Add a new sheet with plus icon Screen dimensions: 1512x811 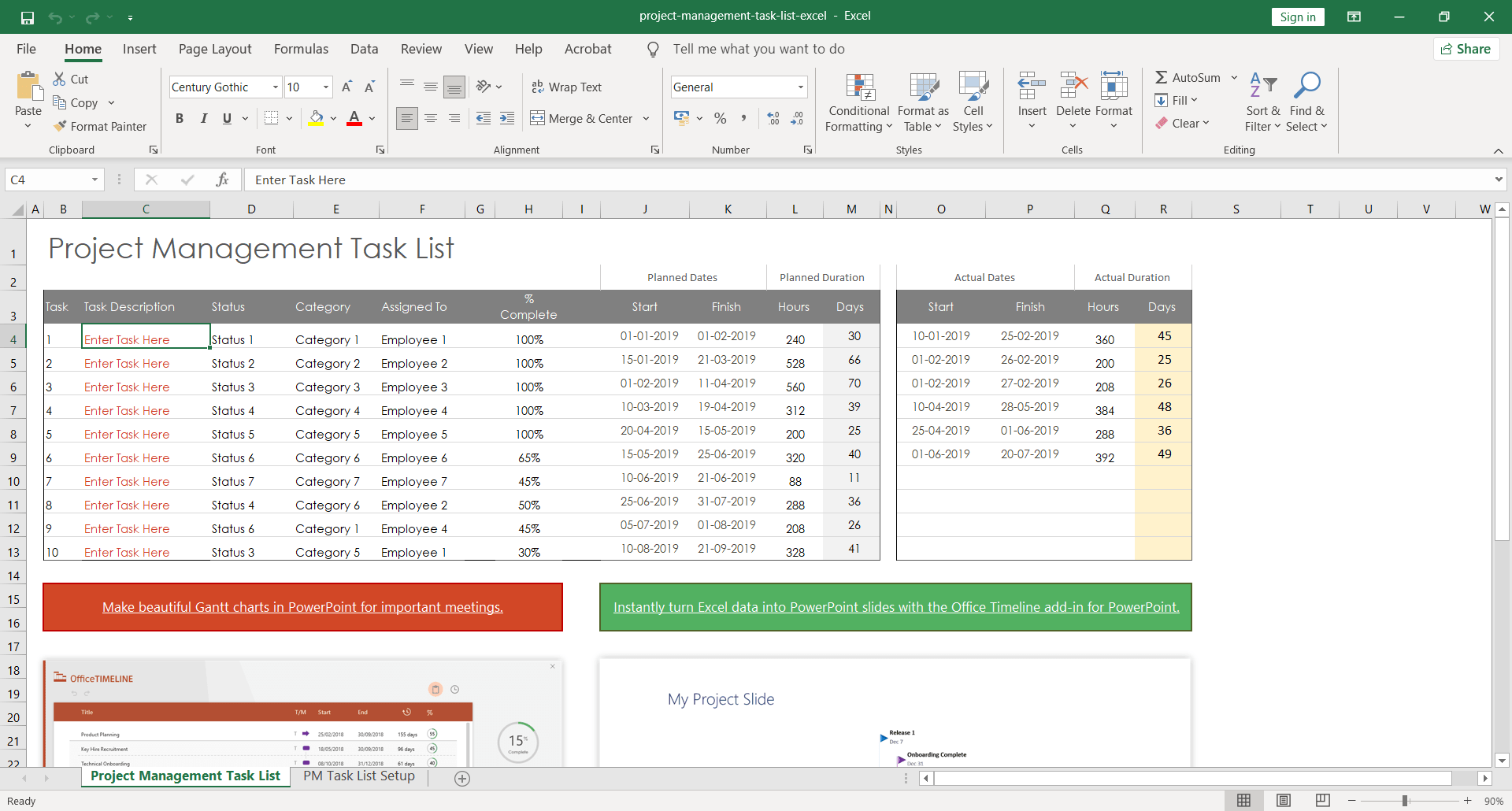462,778
